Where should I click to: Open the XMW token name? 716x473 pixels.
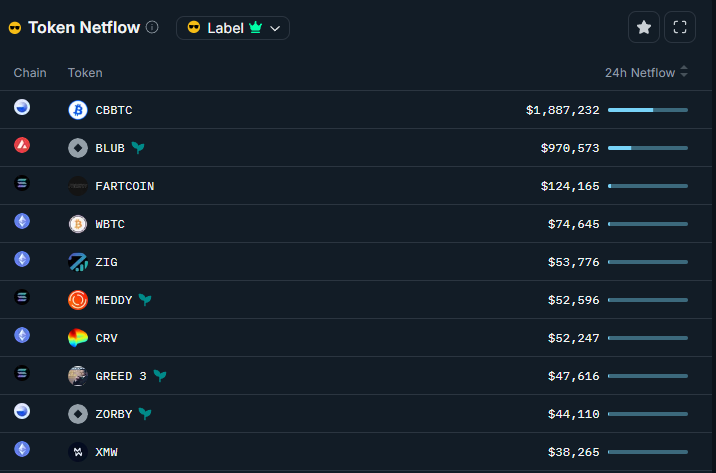point(106,452)
